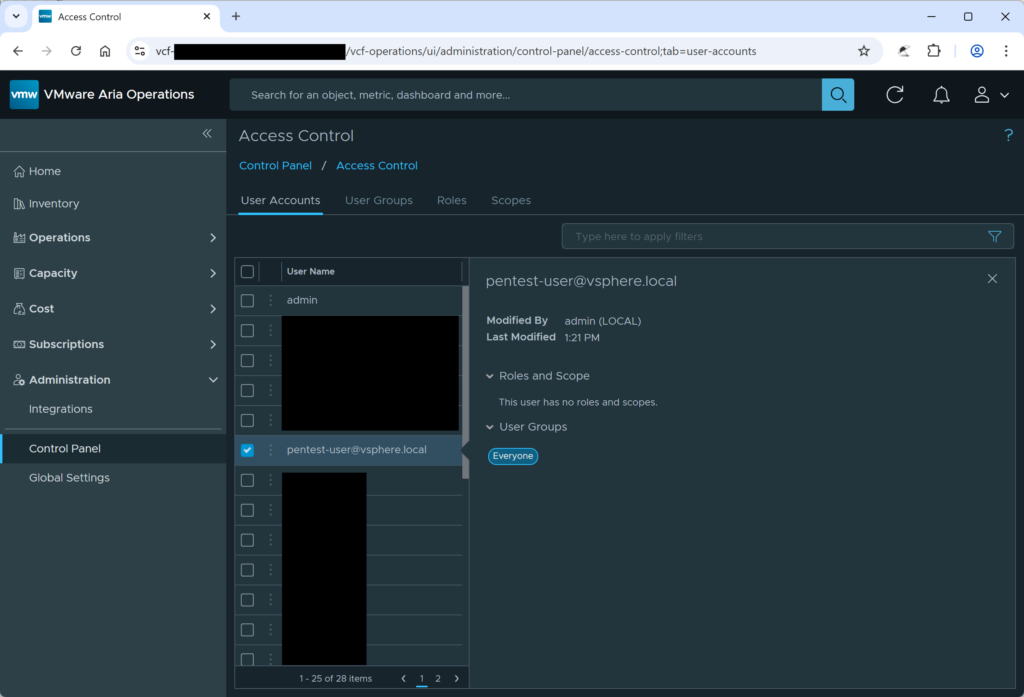Open the notifications bell

click(x=941, y=94)
